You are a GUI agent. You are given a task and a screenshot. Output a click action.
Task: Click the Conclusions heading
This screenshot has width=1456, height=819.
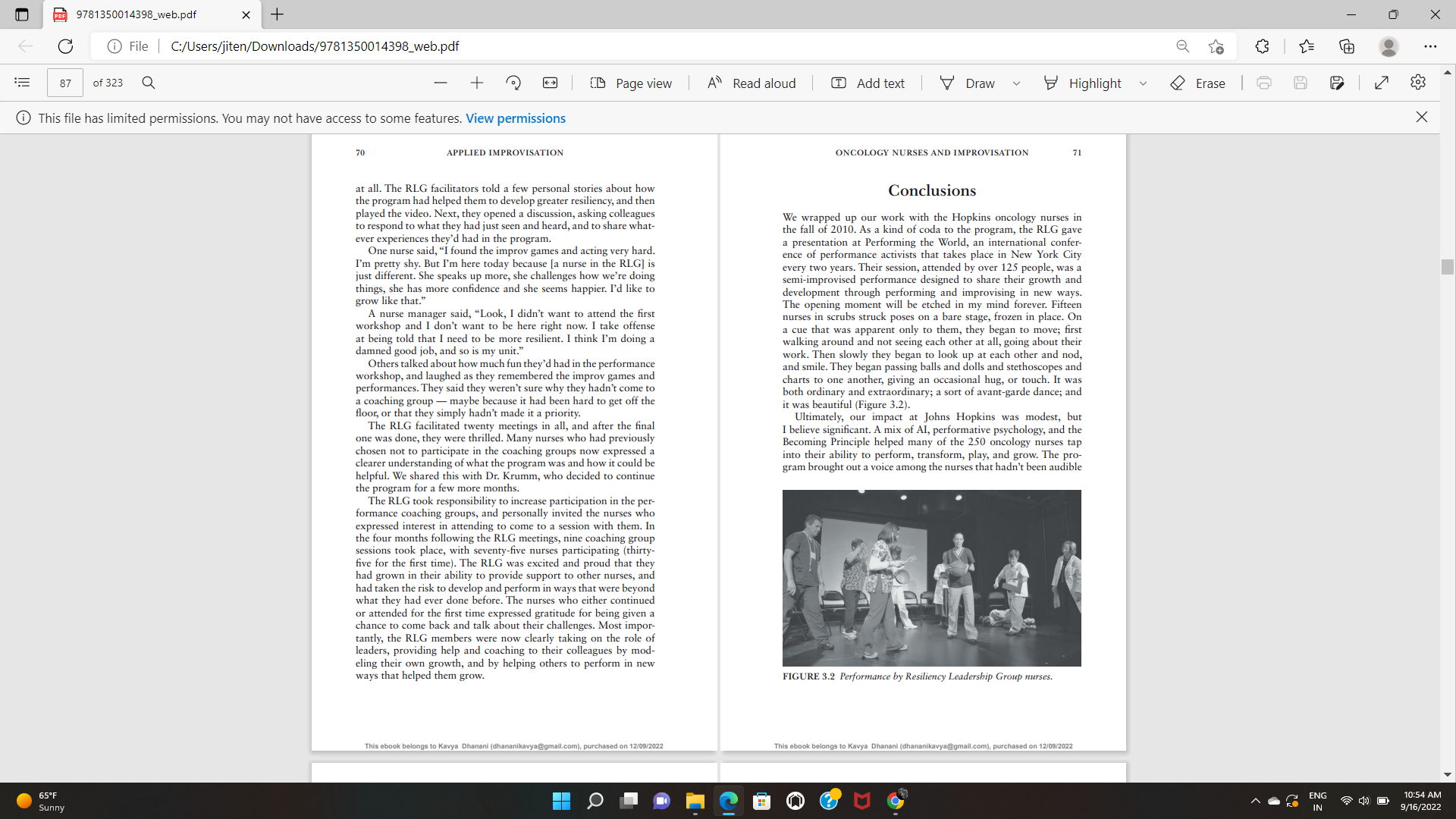pos(932,190)
